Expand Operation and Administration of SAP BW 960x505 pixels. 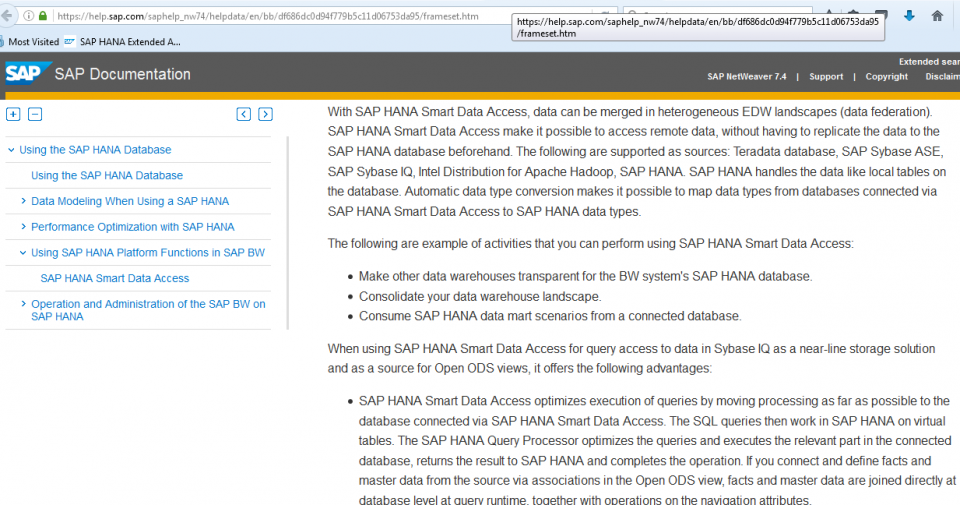coord(23,304)
